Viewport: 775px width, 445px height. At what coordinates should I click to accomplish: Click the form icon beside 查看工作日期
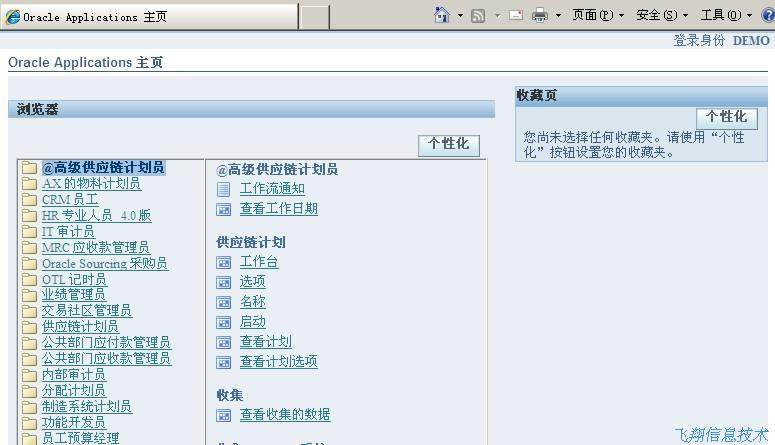[223, 210]
